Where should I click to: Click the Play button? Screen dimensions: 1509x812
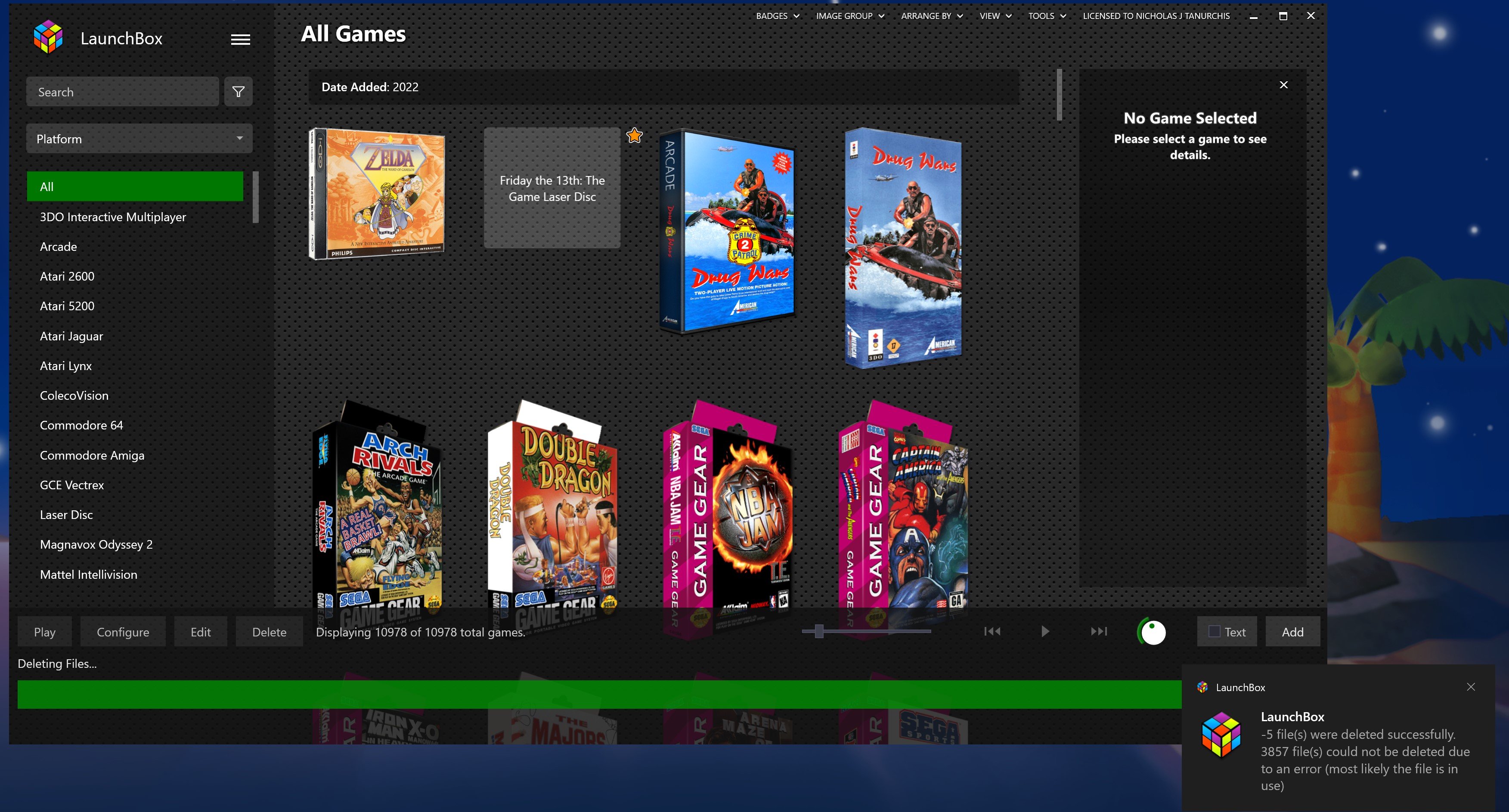44,632
